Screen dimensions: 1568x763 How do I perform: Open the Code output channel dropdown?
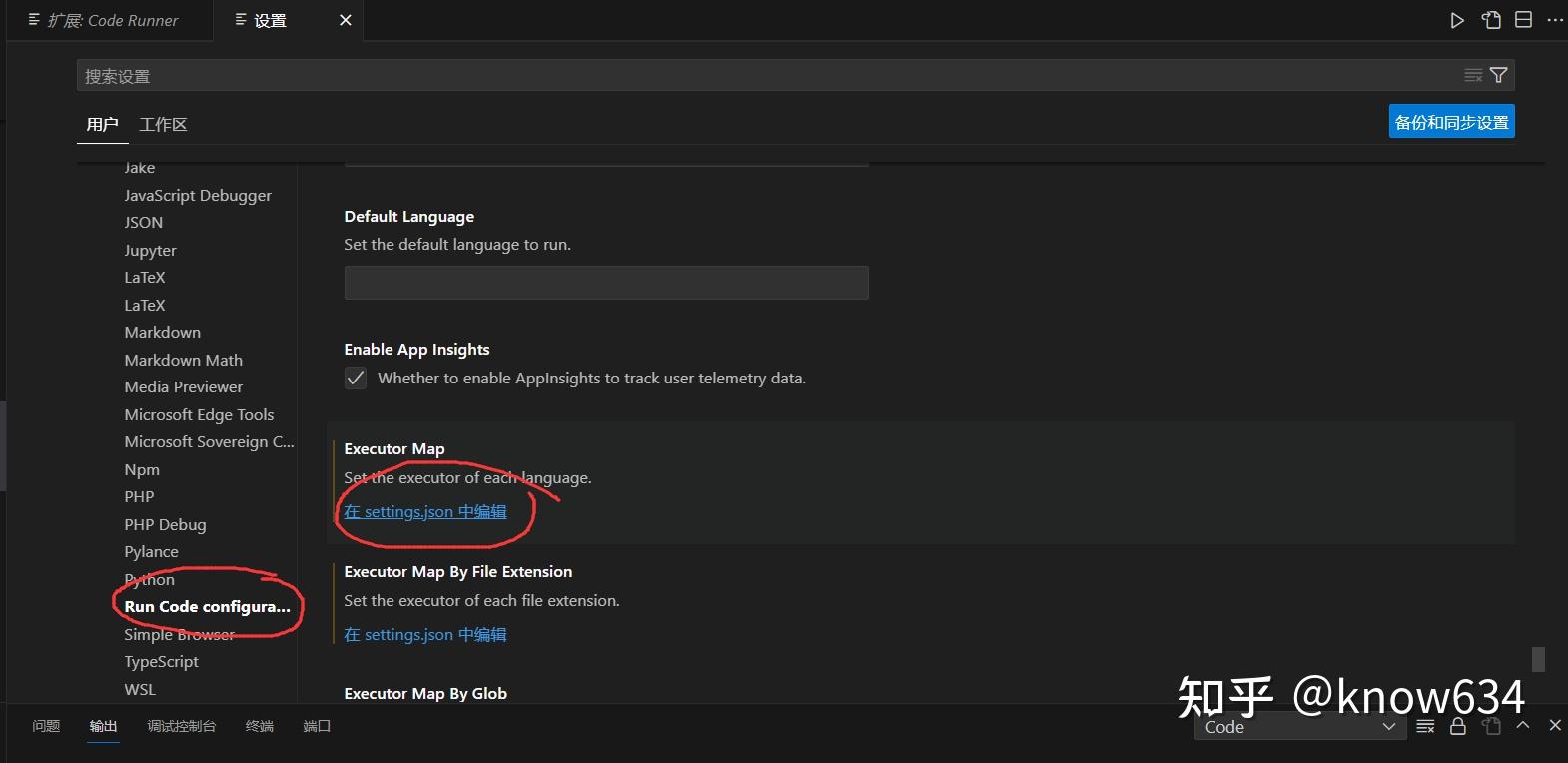tap(1300, 727)
